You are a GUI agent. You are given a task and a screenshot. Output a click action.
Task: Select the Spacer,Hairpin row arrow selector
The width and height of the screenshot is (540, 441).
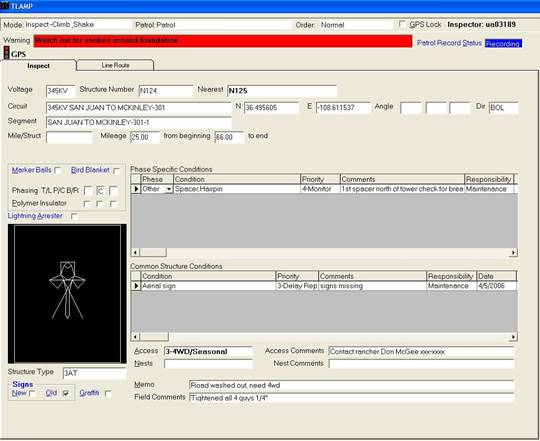point(136,189)
